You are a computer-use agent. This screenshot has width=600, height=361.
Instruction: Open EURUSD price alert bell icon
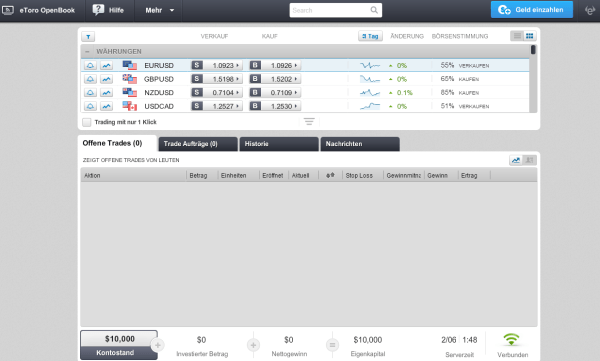pyautogui.click(x=90, y=65)
